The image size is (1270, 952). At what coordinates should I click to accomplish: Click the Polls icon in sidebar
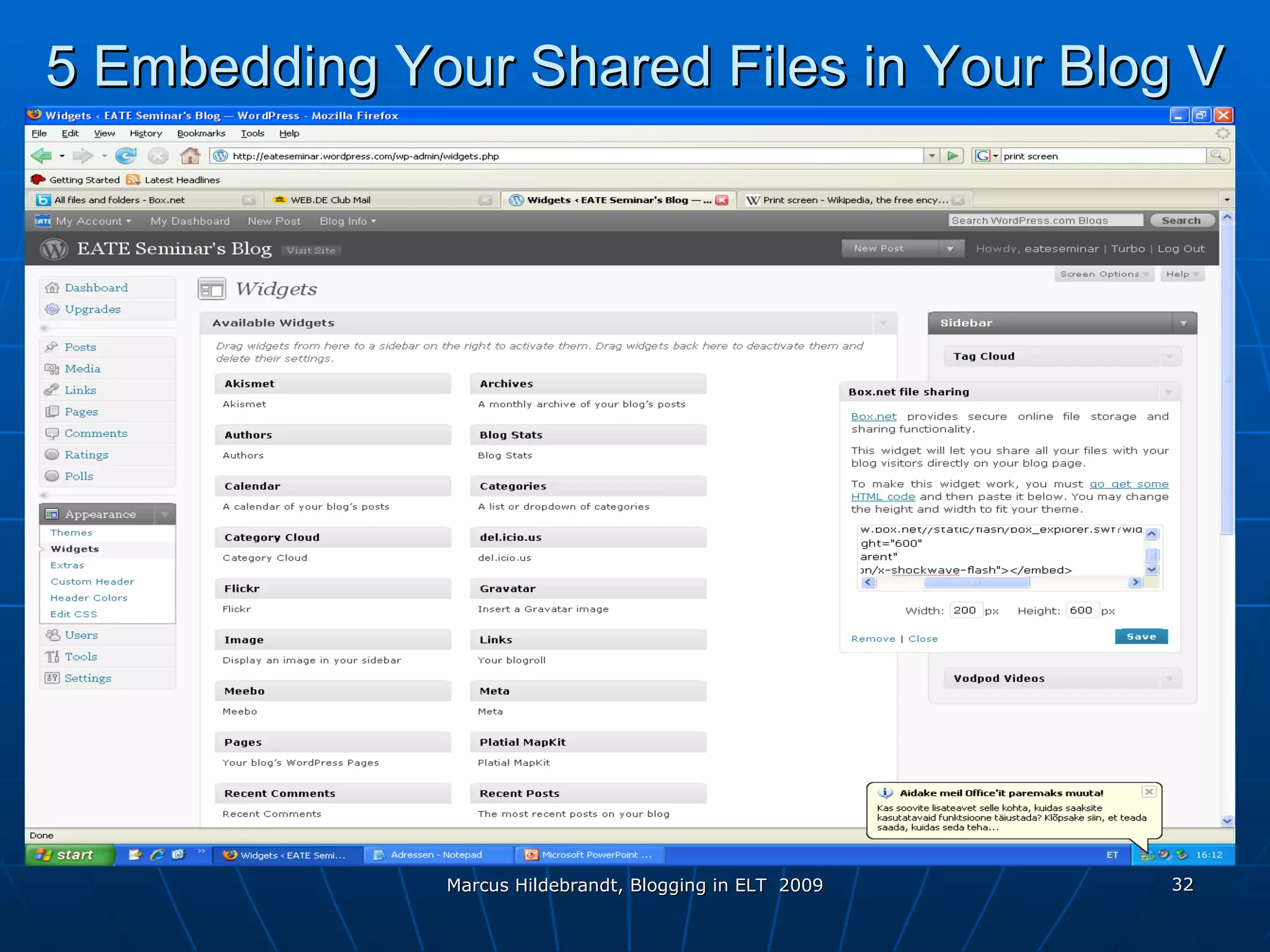(x=52, y=476)
